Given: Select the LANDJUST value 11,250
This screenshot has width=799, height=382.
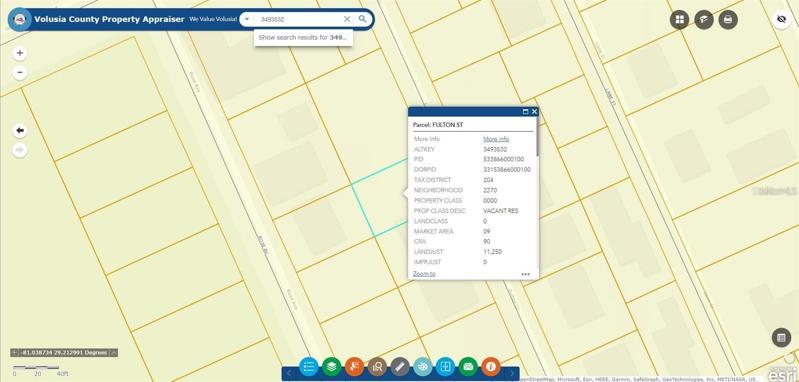Looking at the screenshot, I should tap(492, 252).
